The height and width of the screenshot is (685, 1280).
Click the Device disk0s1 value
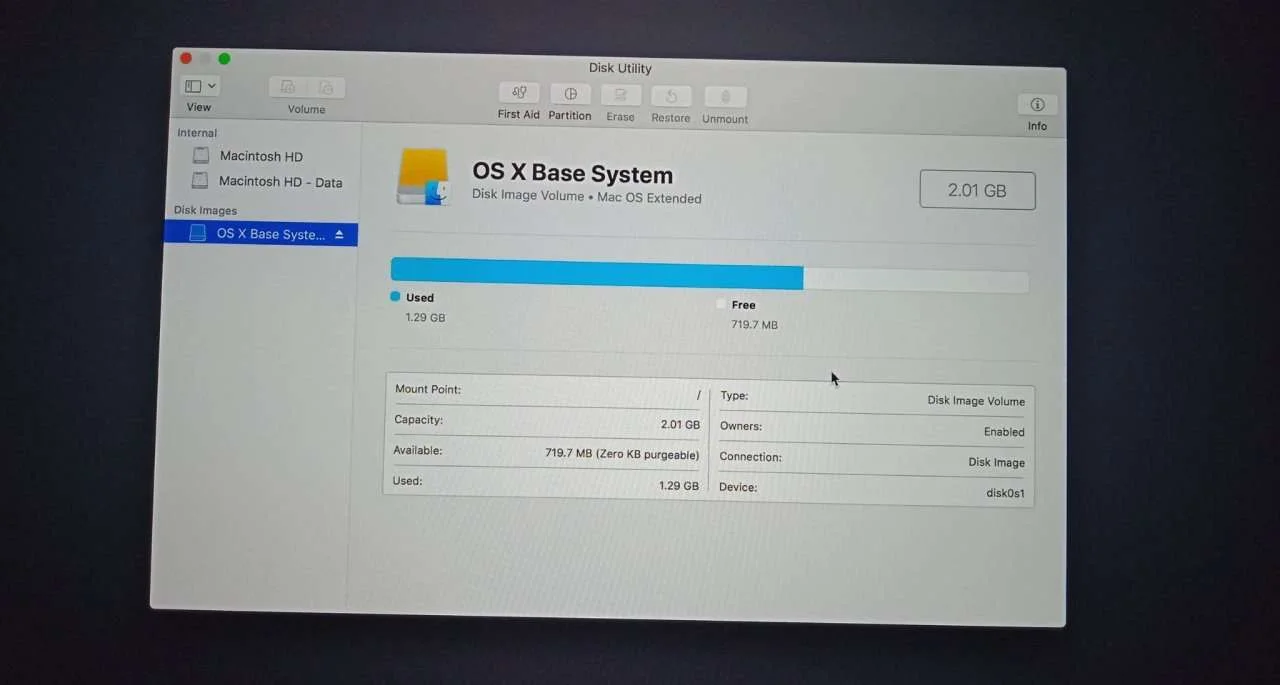coord(1005,494)
